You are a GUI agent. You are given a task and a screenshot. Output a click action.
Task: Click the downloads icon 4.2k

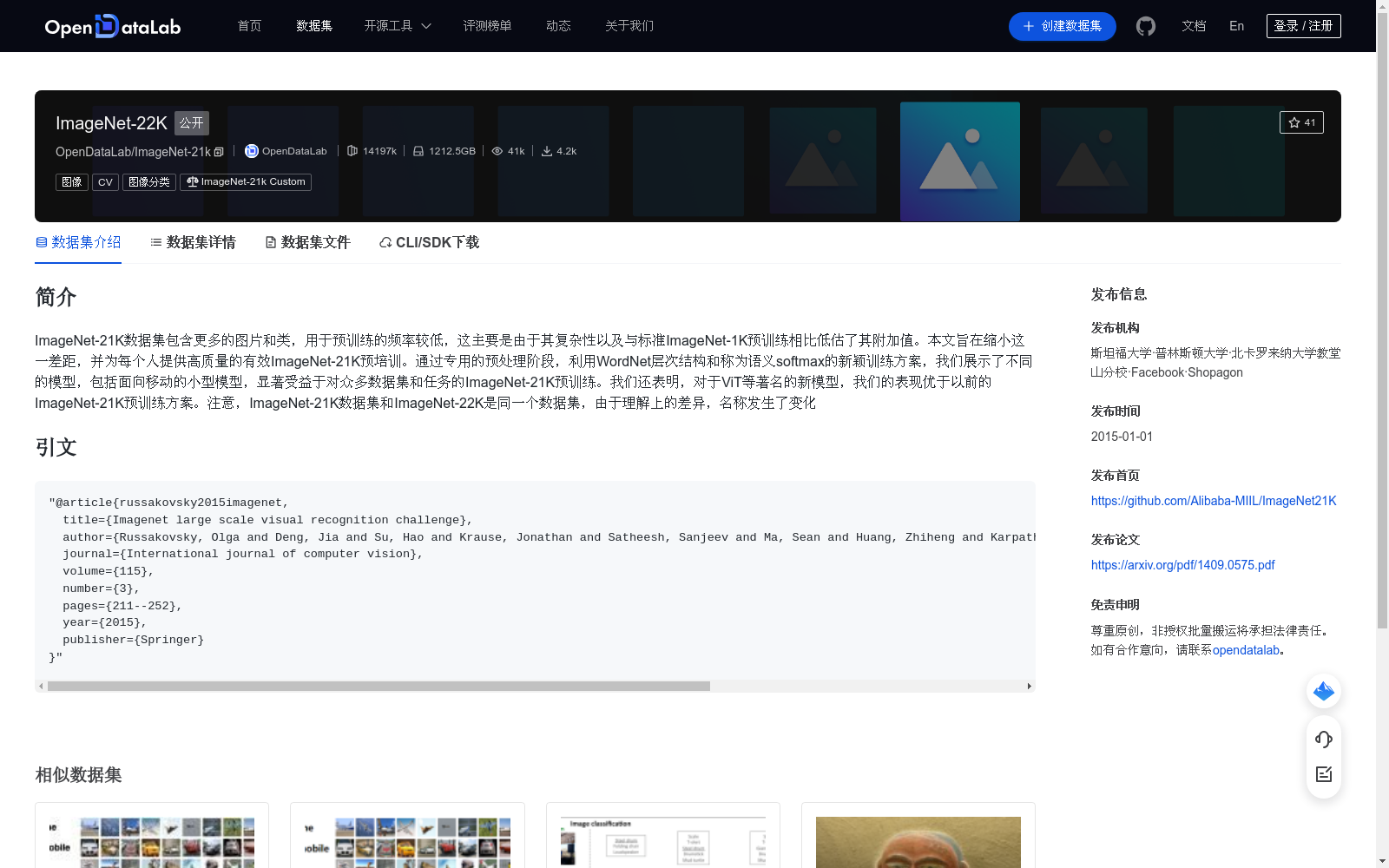coord(547,151)
